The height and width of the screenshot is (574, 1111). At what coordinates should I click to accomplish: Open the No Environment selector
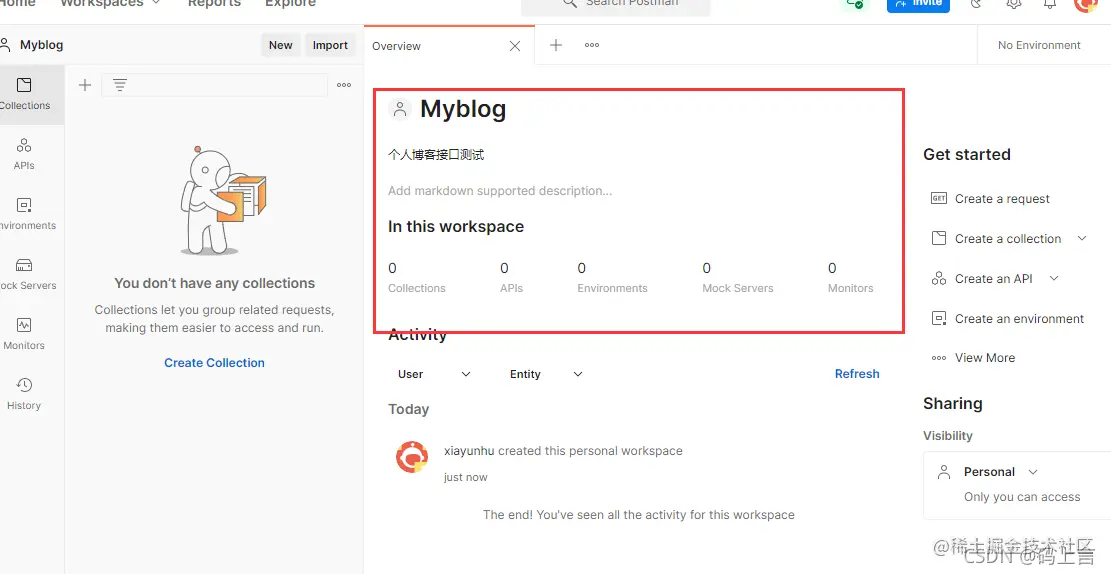tap(1039, 45)
